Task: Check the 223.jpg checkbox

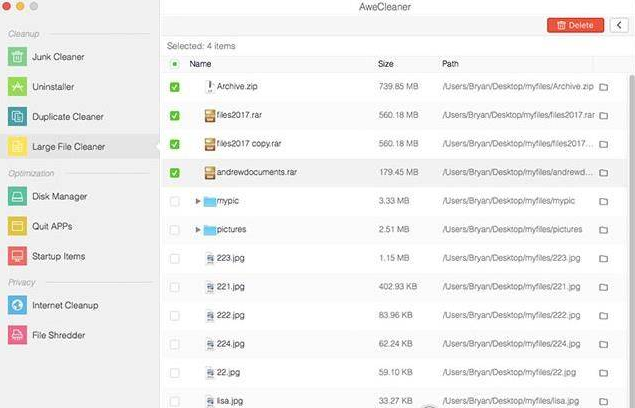Action: point(175,258)
